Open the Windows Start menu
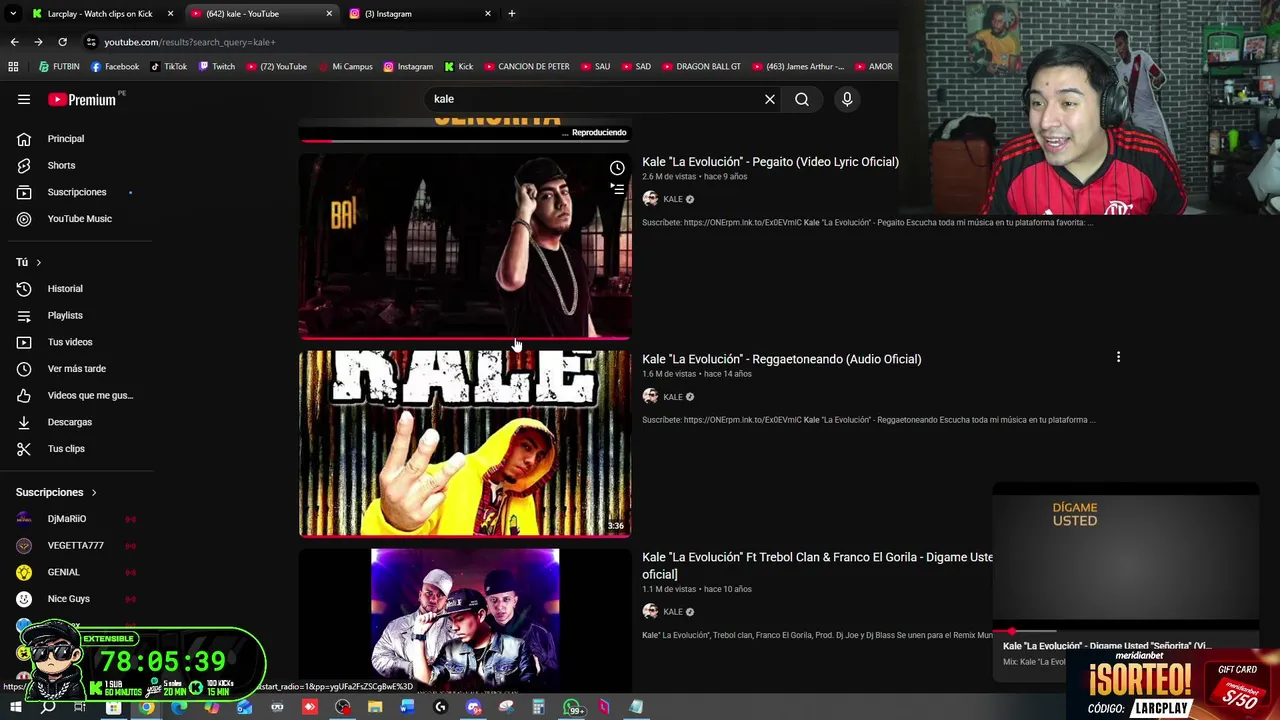Screen dimensions: 1280x720 [x=15, y=708]
